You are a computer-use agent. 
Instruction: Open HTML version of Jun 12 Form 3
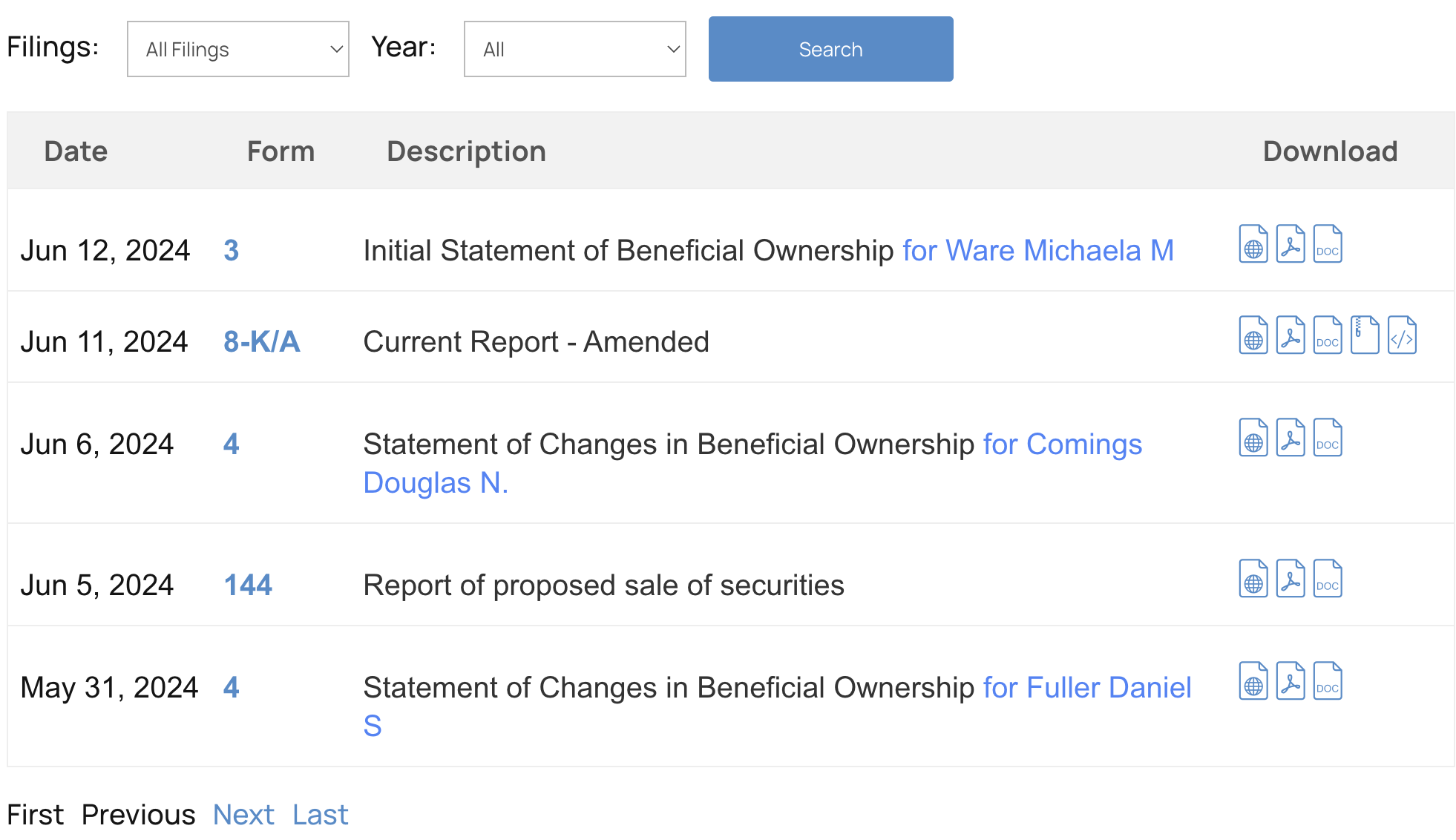click(1253, 244)
